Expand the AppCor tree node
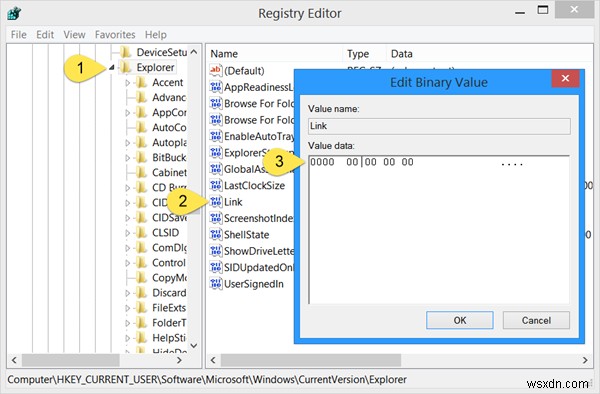 (x=128, y=113)
